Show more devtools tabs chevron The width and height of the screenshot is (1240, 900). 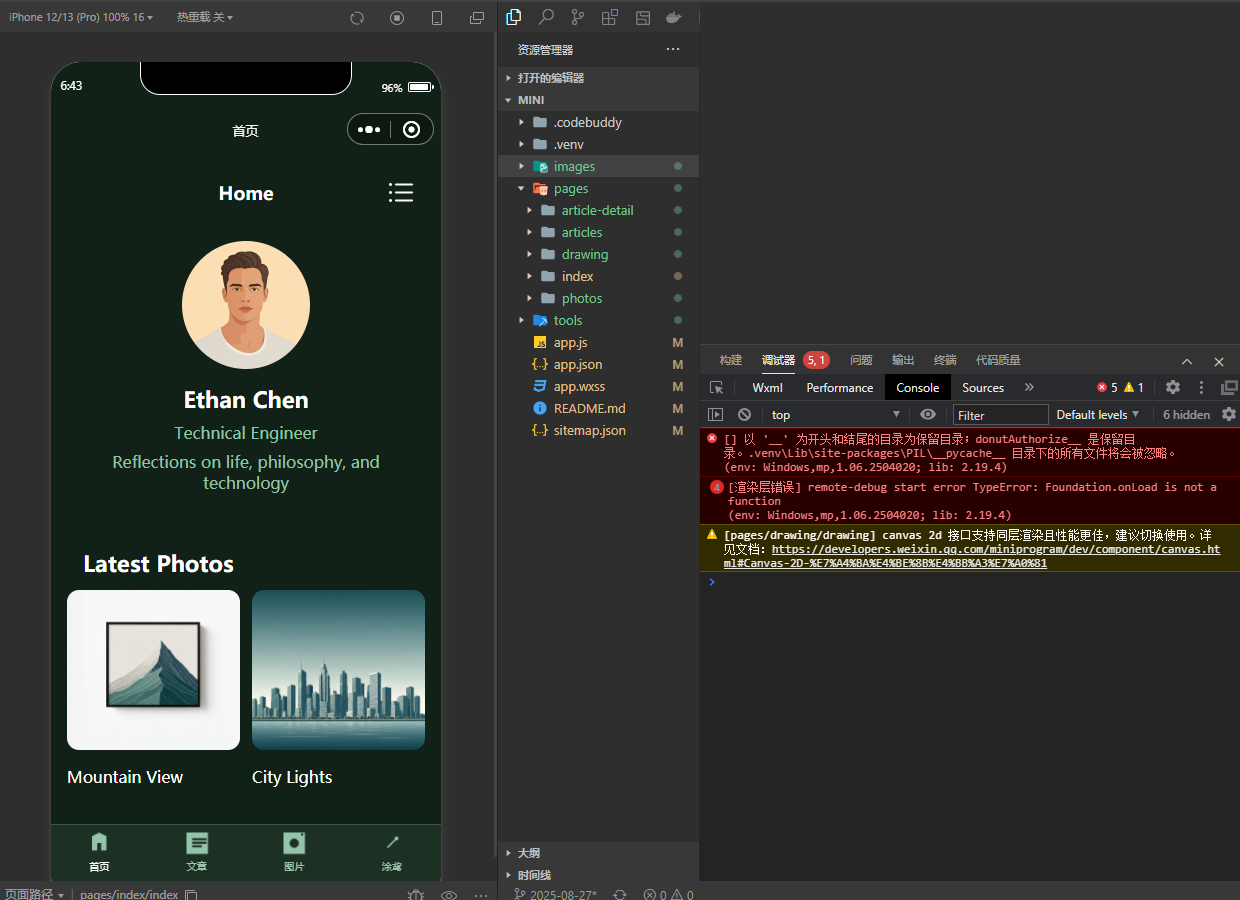coord(1029,387)
